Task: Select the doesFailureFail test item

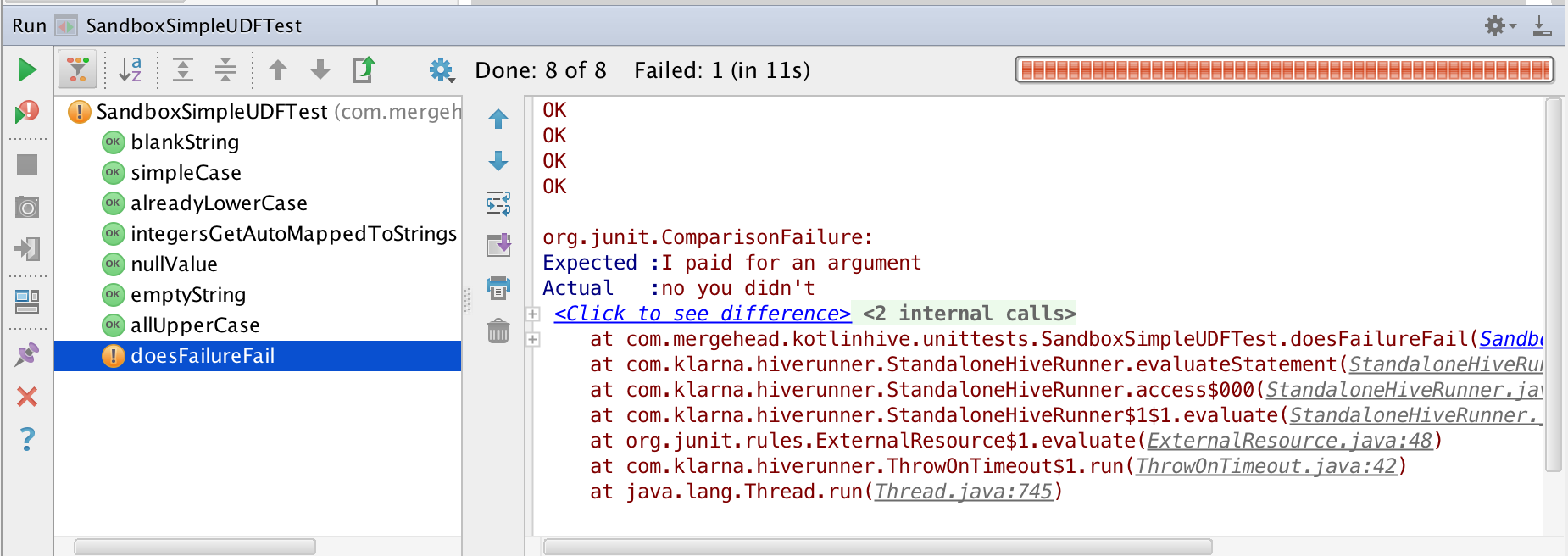Action: pos(203,356)
